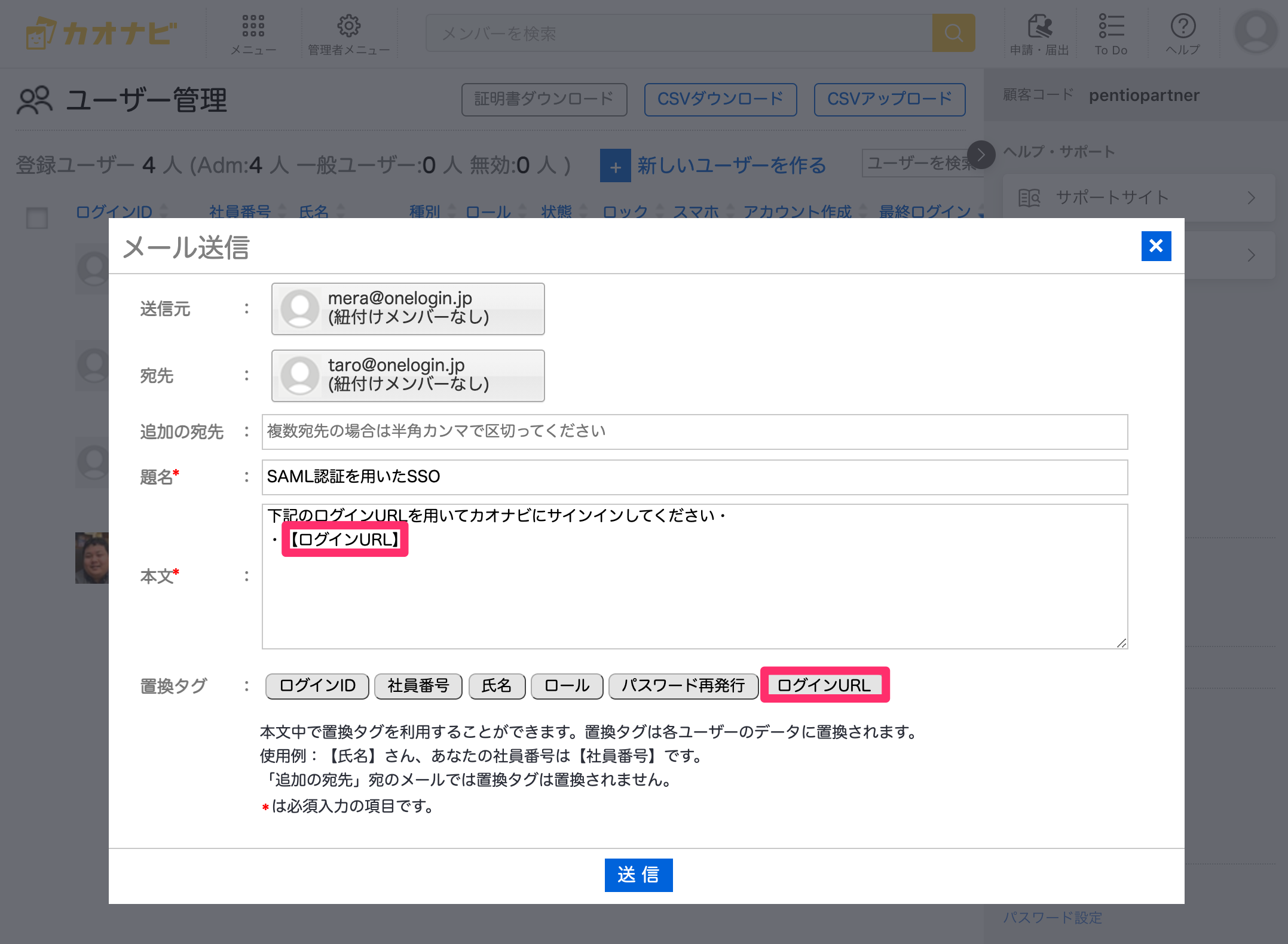Insert the 社員番号 replacement tag

(x=418, y=686)
